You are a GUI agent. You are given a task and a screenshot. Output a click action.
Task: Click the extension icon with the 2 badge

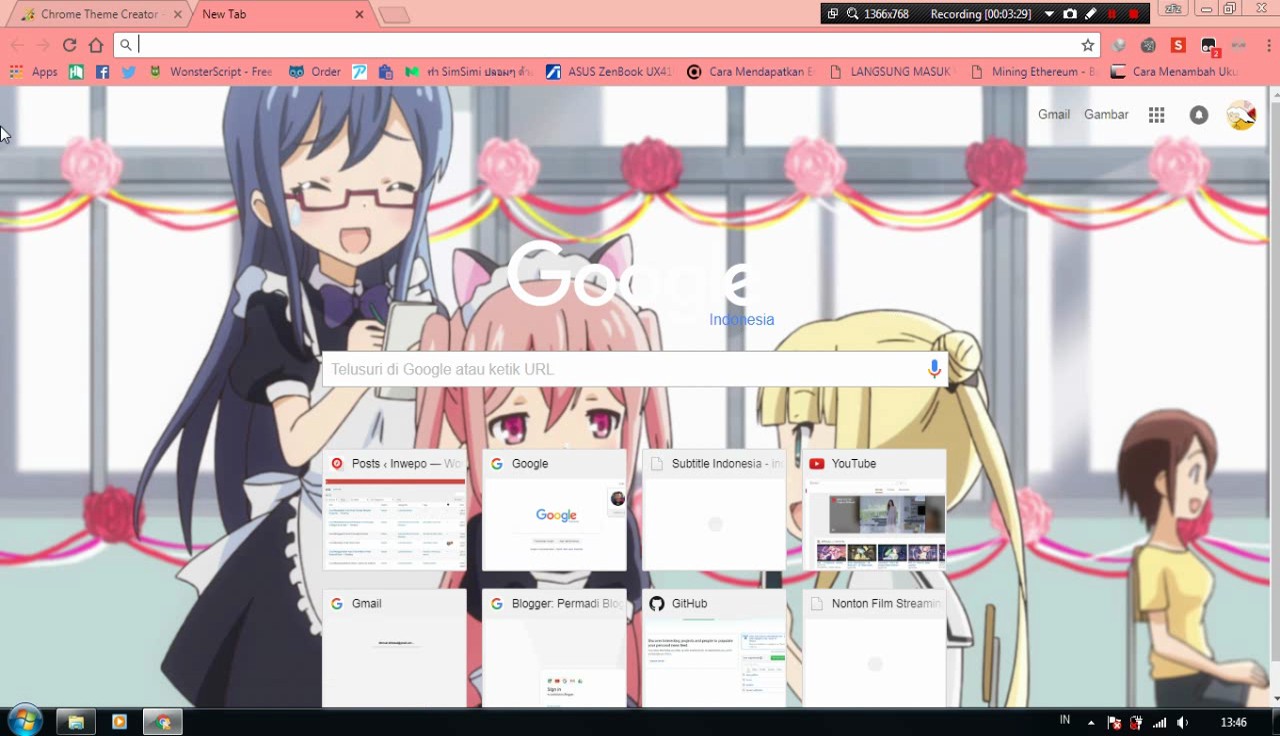(1209, 45)
